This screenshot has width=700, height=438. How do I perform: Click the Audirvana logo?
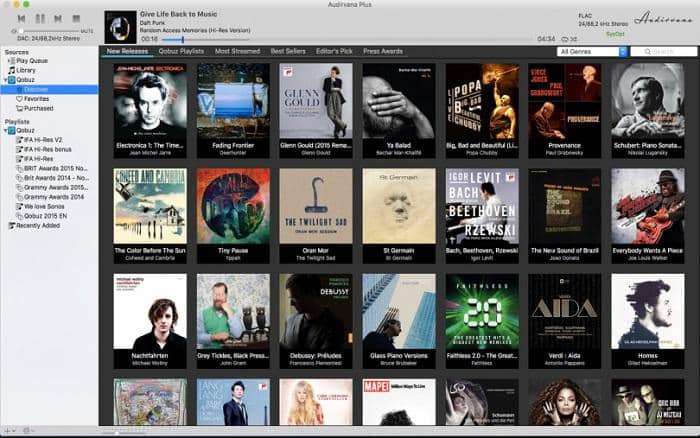point(664,19)
